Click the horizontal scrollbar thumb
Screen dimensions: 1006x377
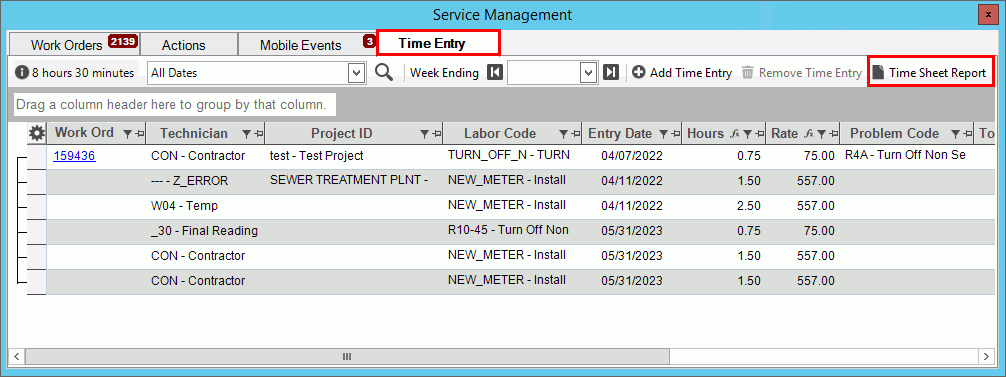pos(347,356)
